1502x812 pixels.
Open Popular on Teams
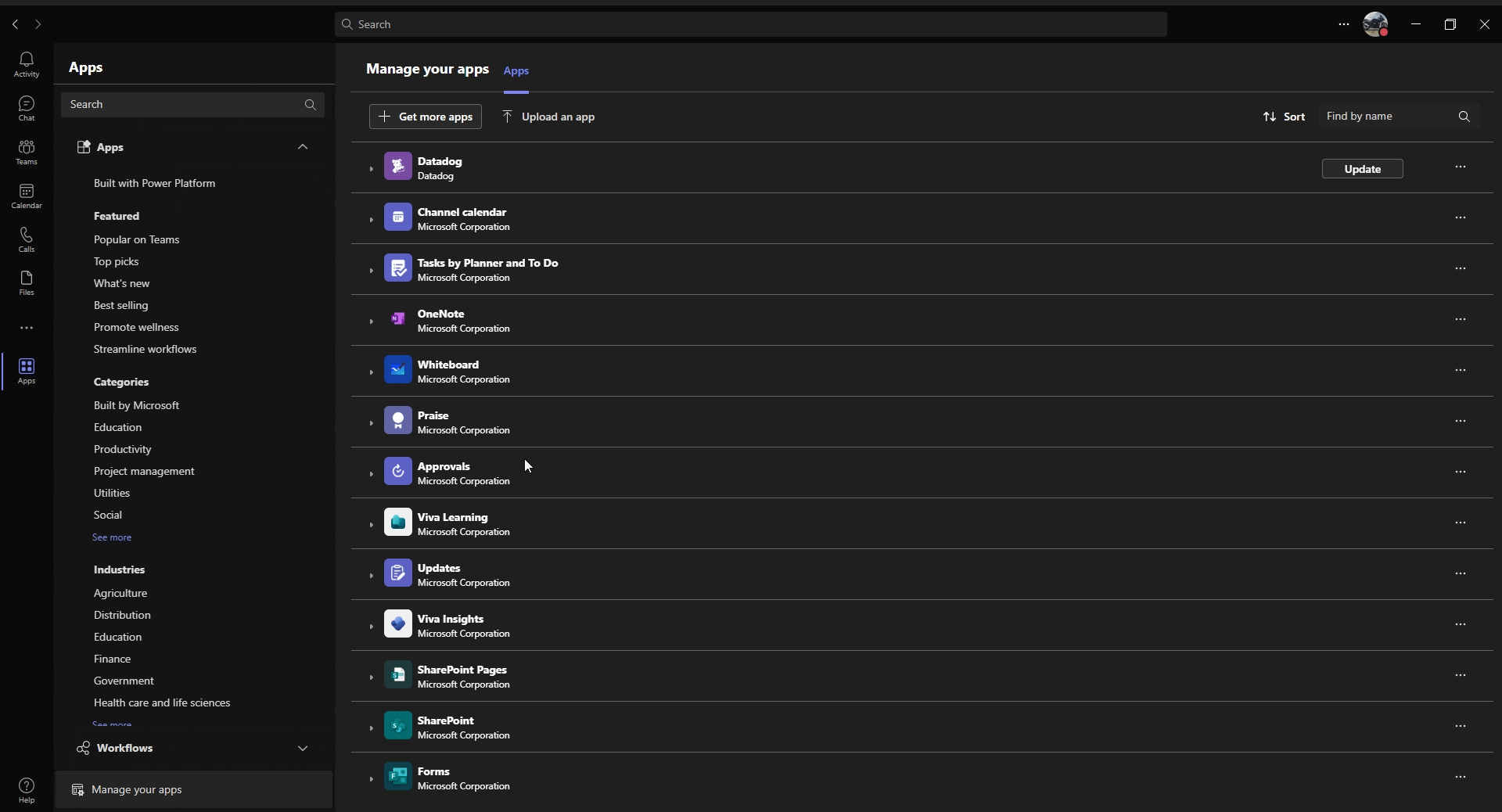(x=136, y=239)
